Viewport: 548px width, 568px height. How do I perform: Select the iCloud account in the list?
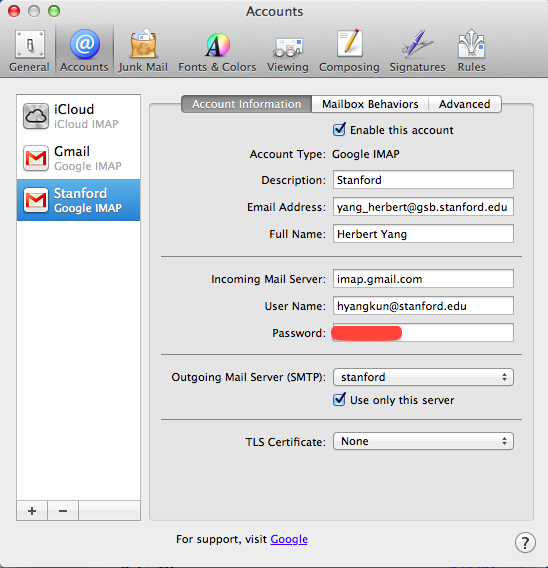pyautogui.click(x=79, y=116)
